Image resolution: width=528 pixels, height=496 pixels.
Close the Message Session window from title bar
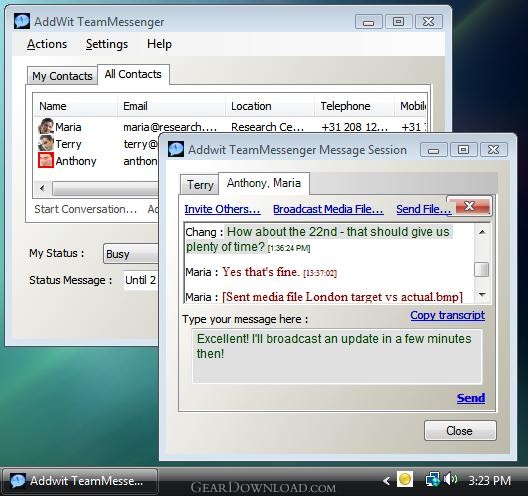click(x=494, y=150)
